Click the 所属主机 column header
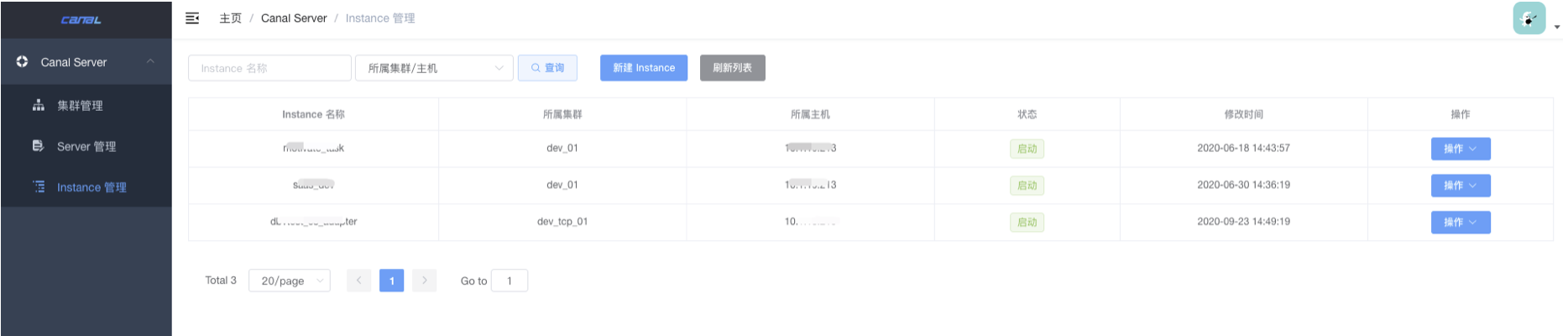The width and height of the screenshot is (1568, 336). pyautogui.click(x=810, y=114)
